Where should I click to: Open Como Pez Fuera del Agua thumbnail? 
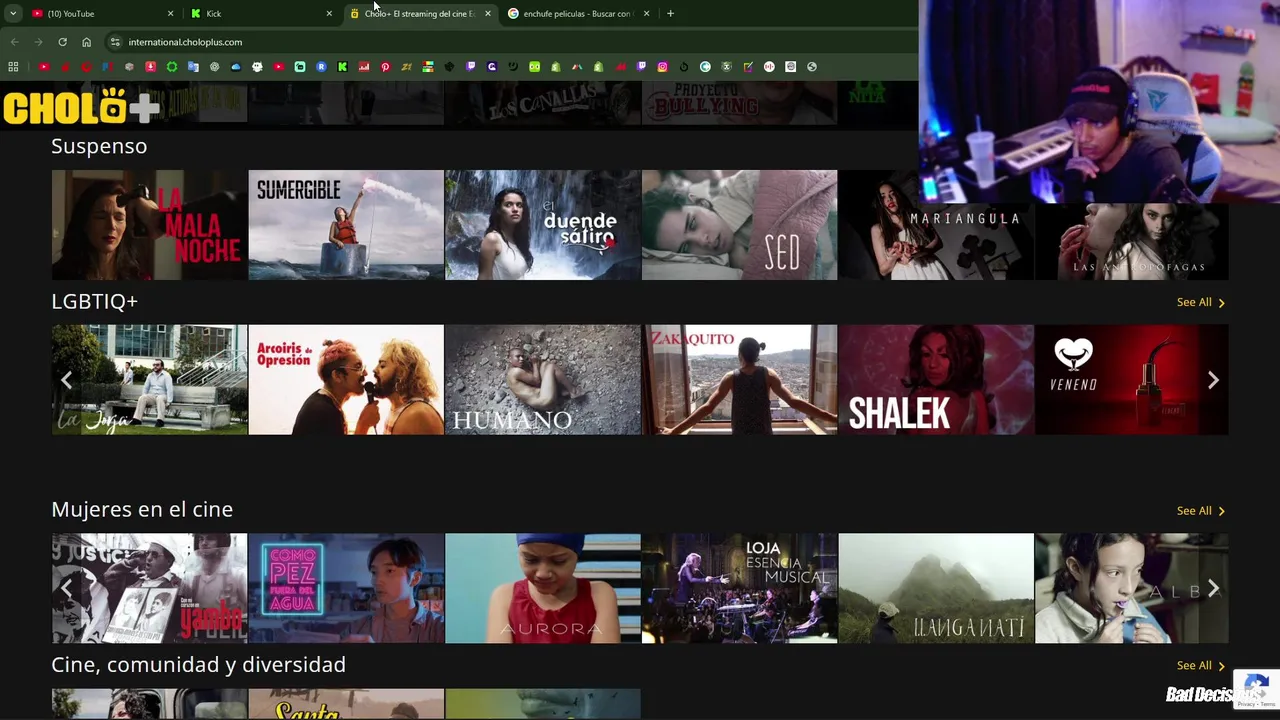pyautogui.click(x=346, y=589)
